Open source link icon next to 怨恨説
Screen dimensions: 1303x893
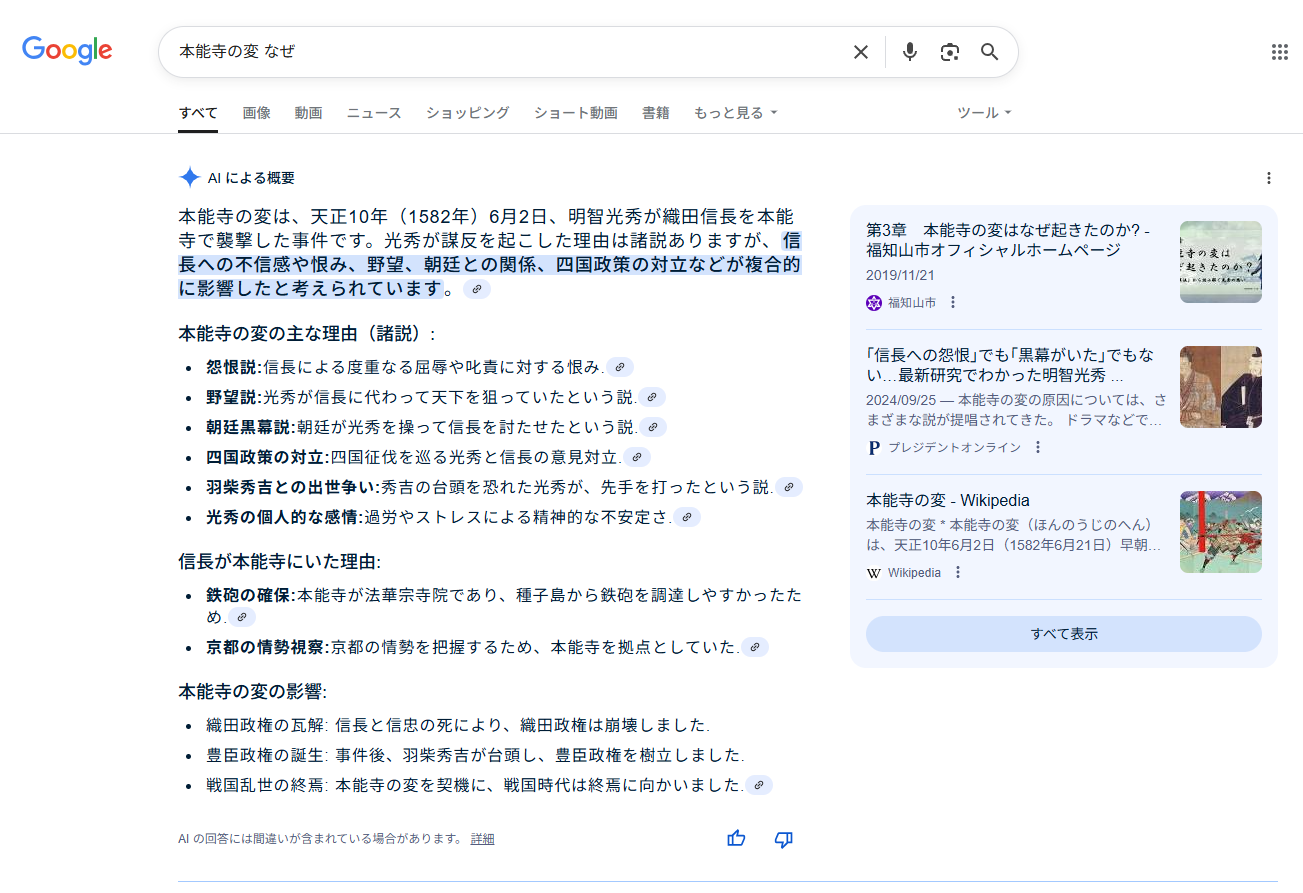click(620, 367)
